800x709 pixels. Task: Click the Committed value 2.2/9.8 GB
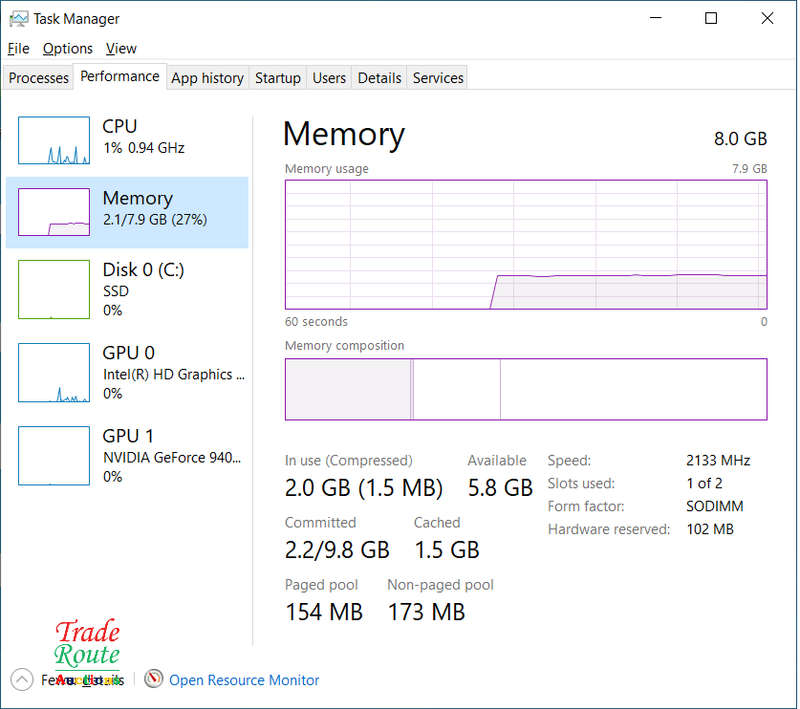(x=337, y=550)
